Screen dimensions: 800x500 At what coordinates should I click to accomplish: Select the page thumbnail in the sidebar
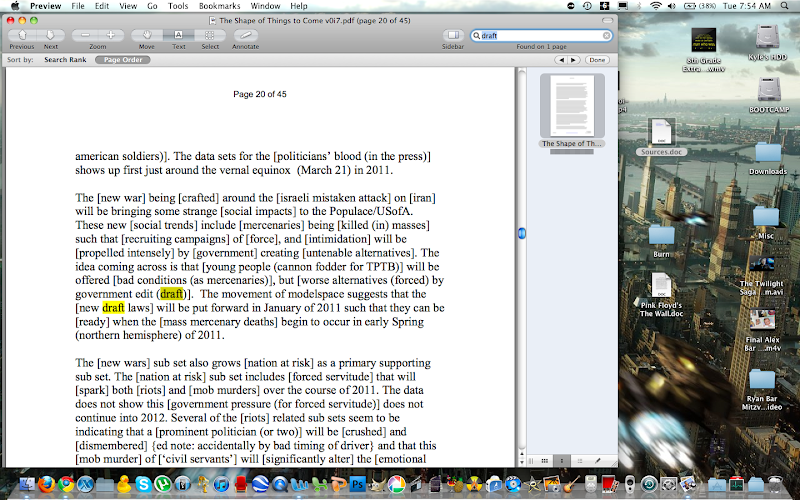572,106
